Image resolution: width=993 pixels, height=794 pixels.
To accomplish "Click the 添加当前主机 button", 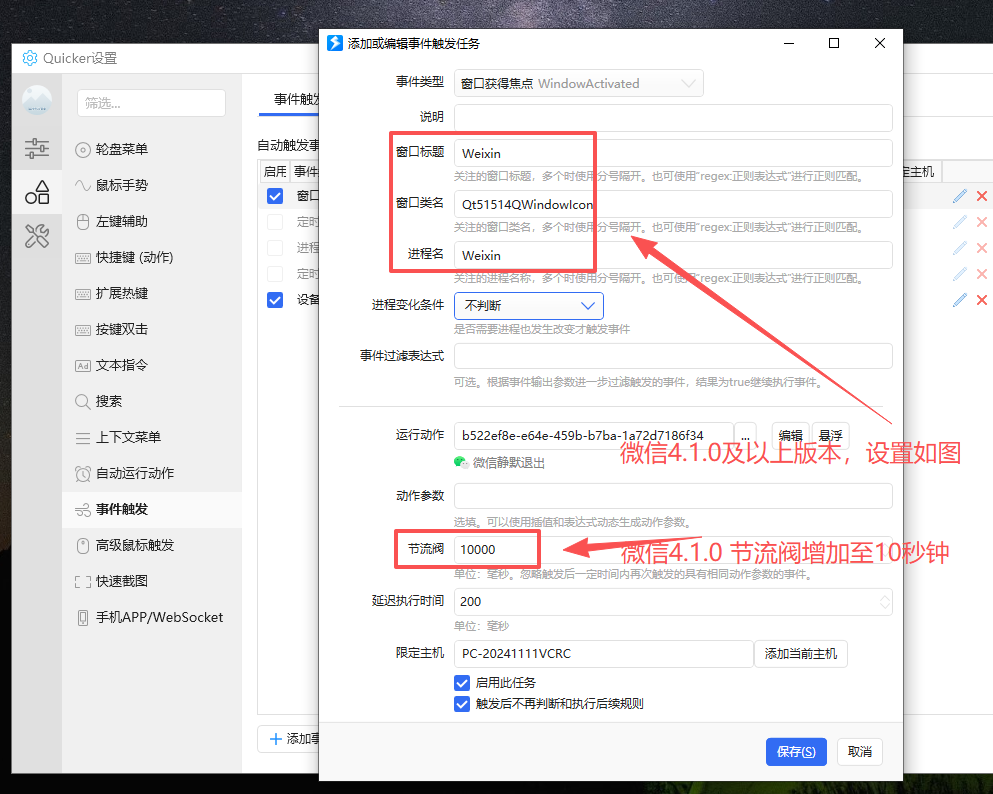I will click(x=800, y=653).
